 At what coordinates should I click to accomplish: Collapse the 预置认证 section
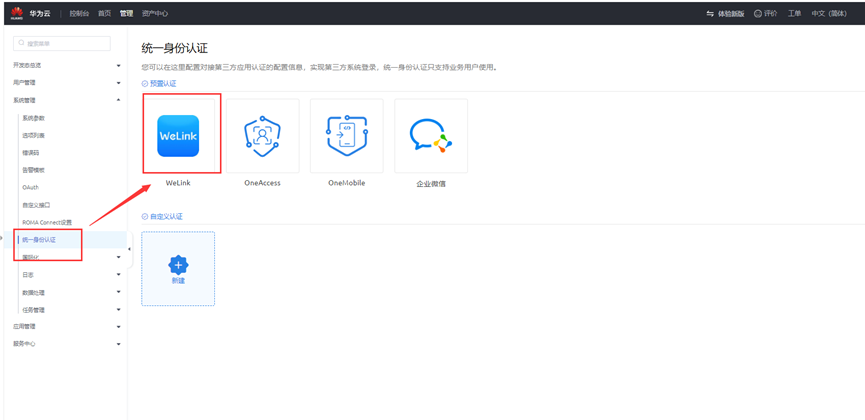pyautogui.click(x=145, y=83)
